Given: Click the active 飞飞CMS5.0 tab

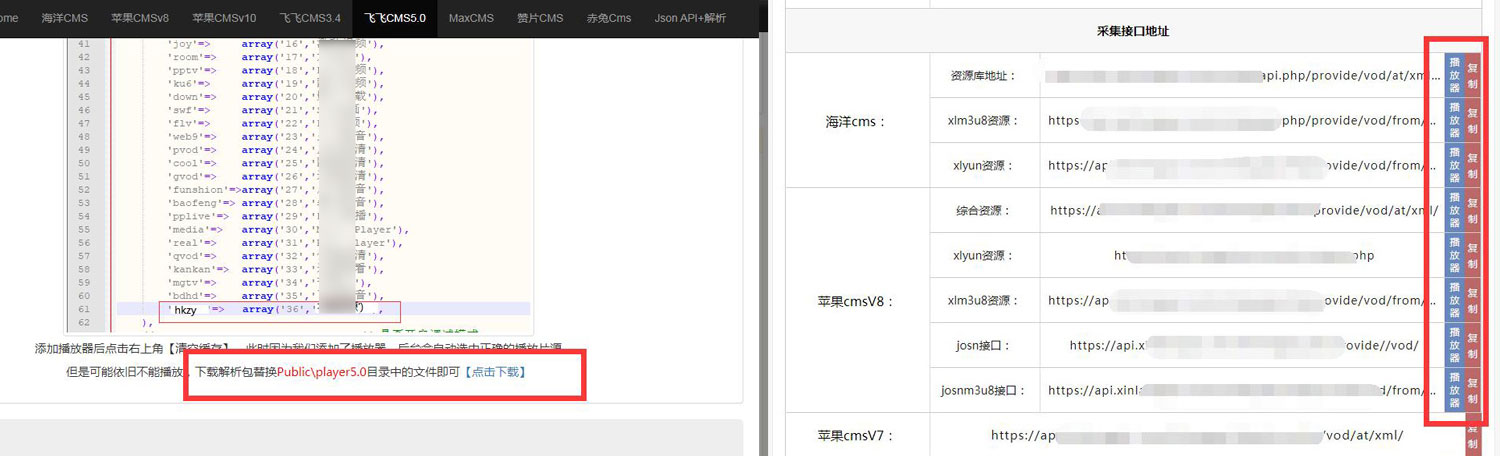Looking at the screenshot, I should click(x=395, y=18).
